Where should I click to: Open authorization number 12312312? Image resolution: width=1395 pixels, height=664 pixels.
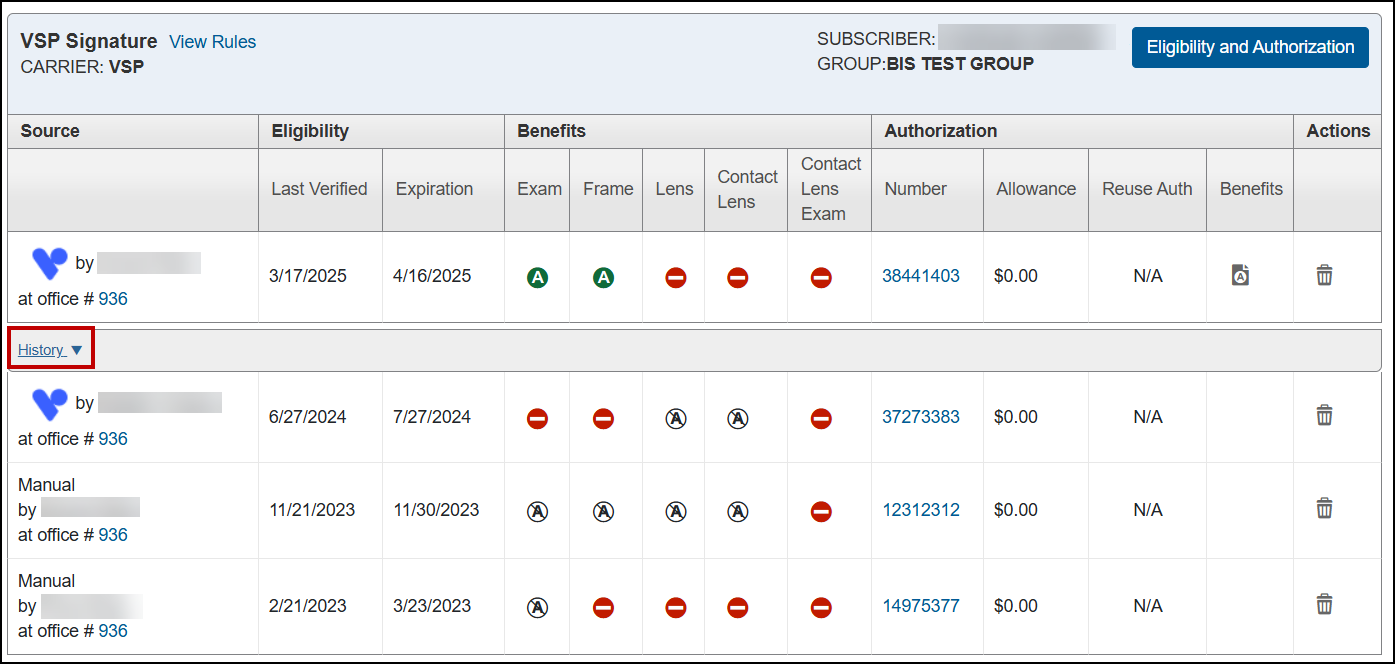[921, 510]
